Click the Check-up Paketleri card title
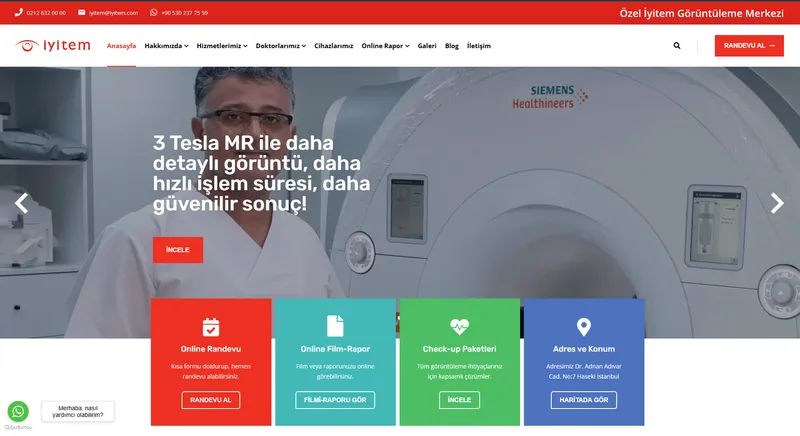The image size is (800, 436). [459, 349]
